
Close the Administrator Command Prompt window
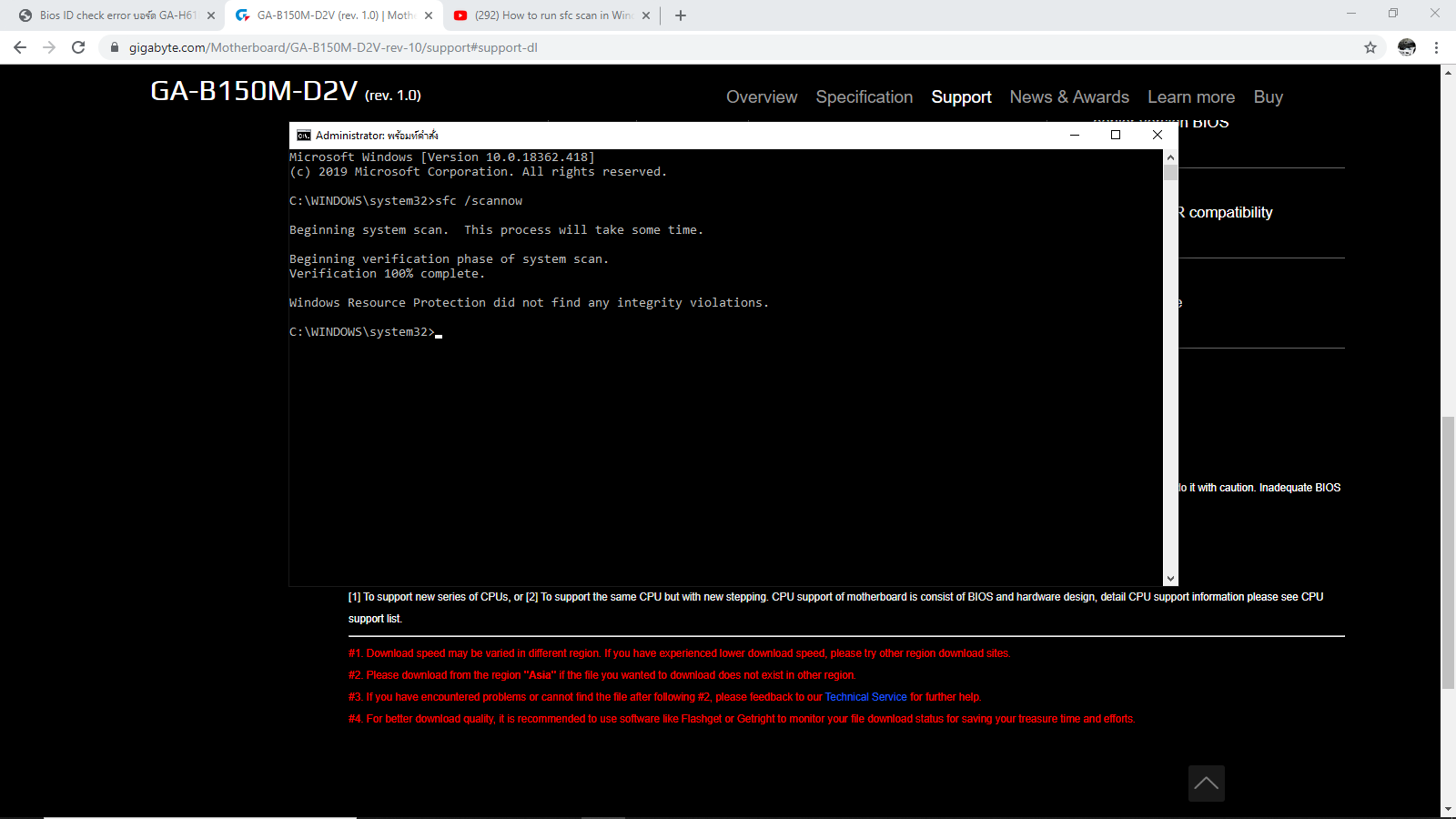tap(1158, 135)
